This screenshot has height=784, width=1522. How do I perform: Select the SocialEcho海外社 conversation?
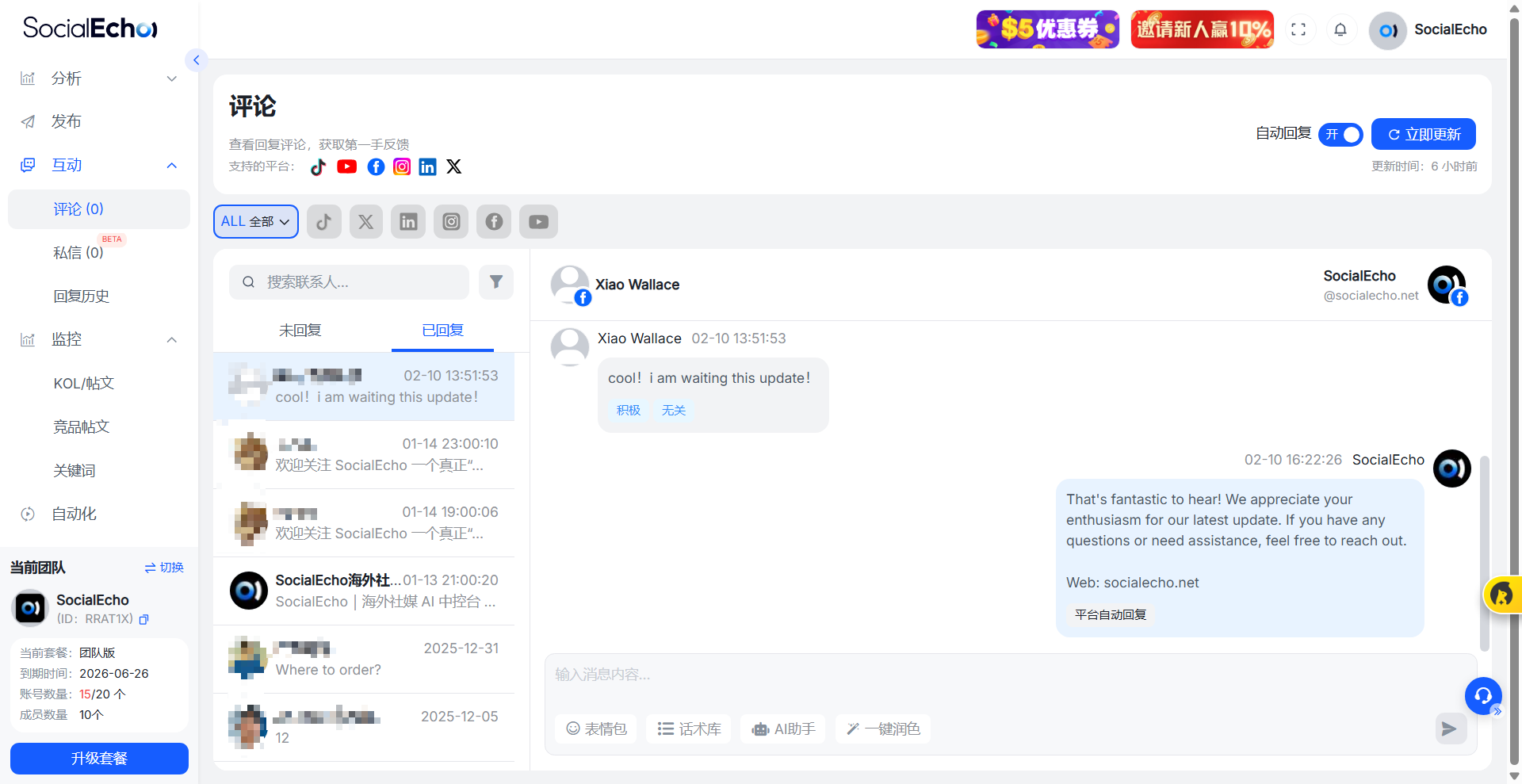[x=364, y=591]
